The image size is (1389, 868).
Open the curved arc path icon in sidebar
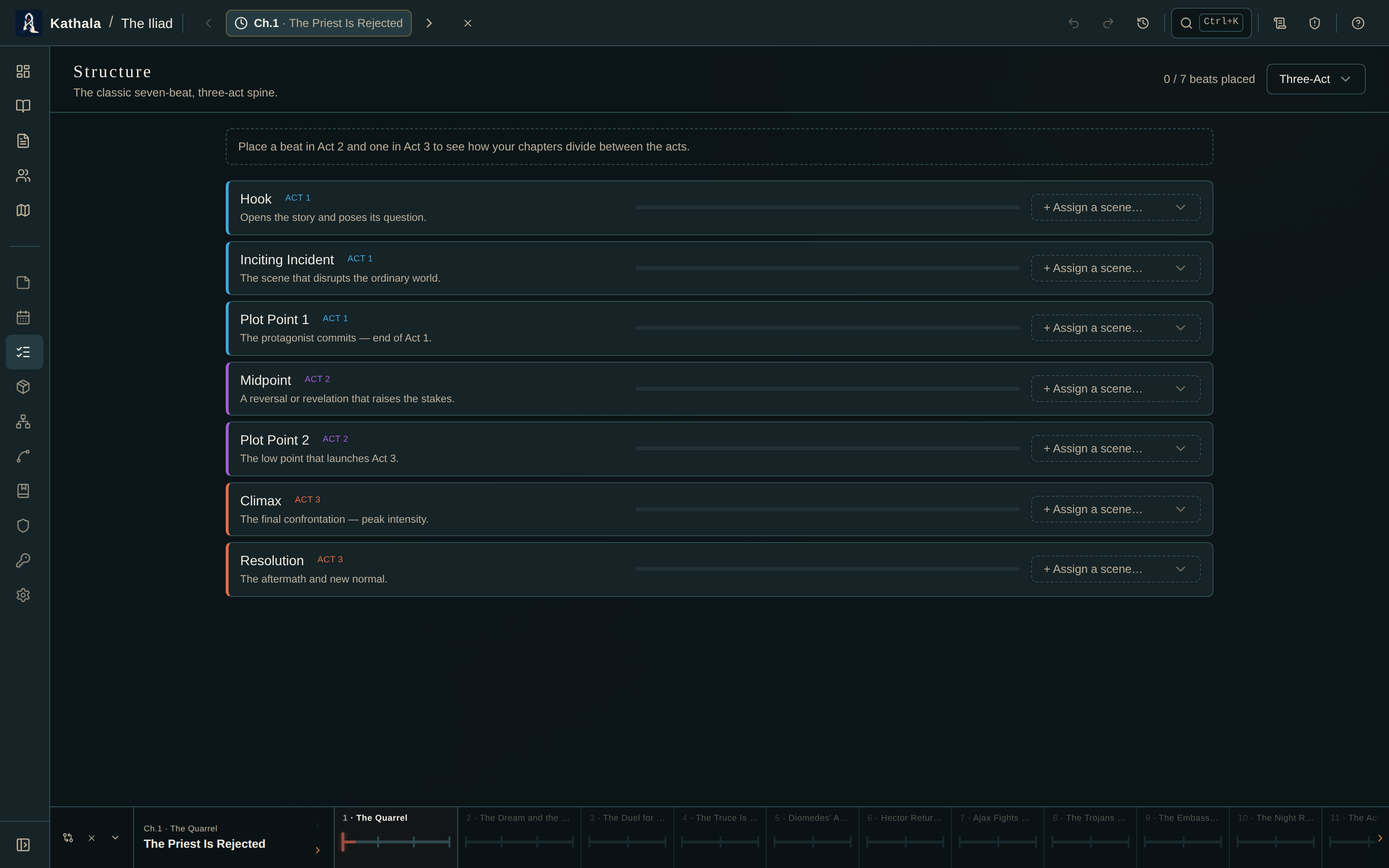23,456
